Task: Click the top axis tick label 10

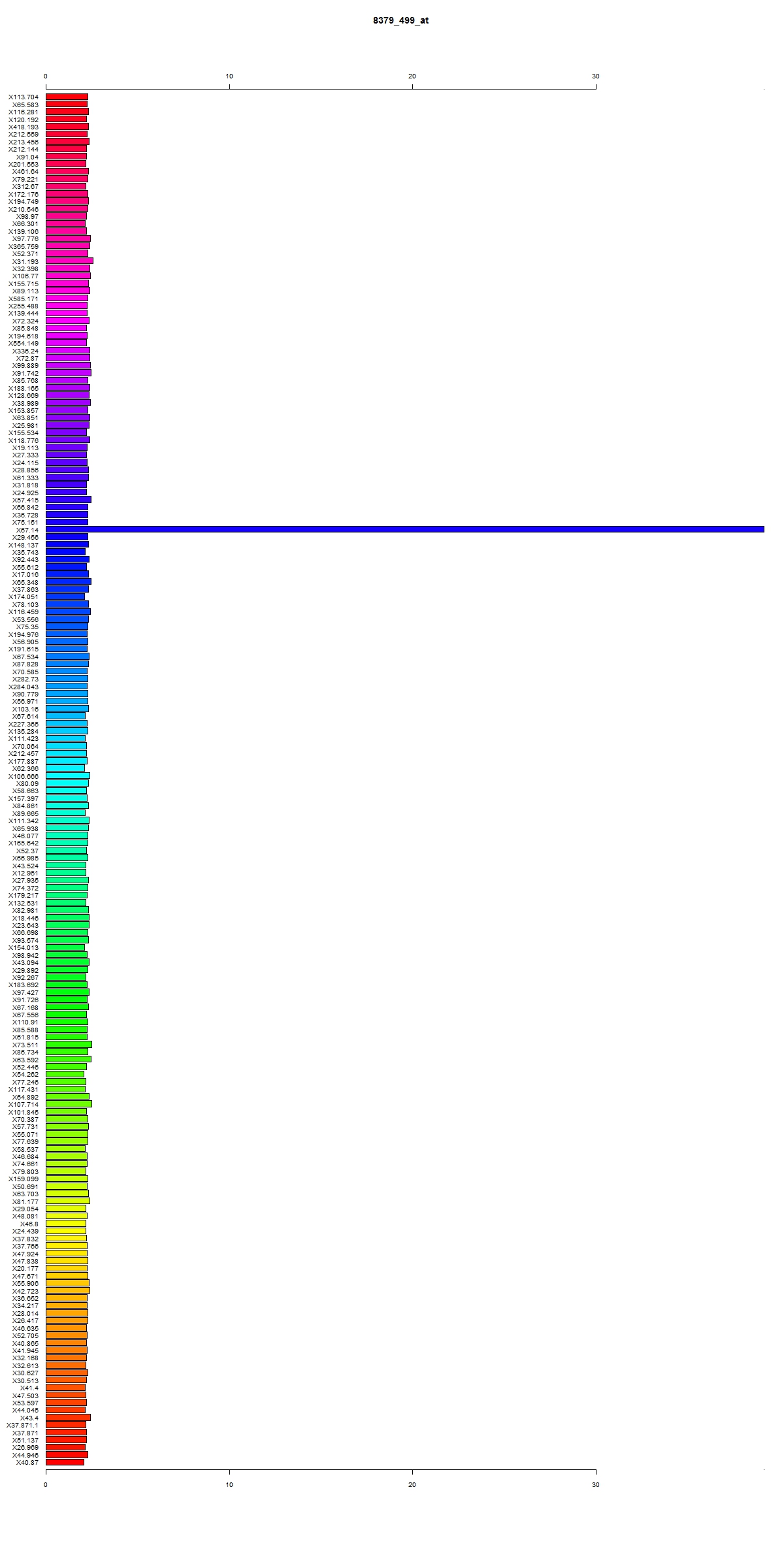Action: pyautogui.click(x=229, y=76)
